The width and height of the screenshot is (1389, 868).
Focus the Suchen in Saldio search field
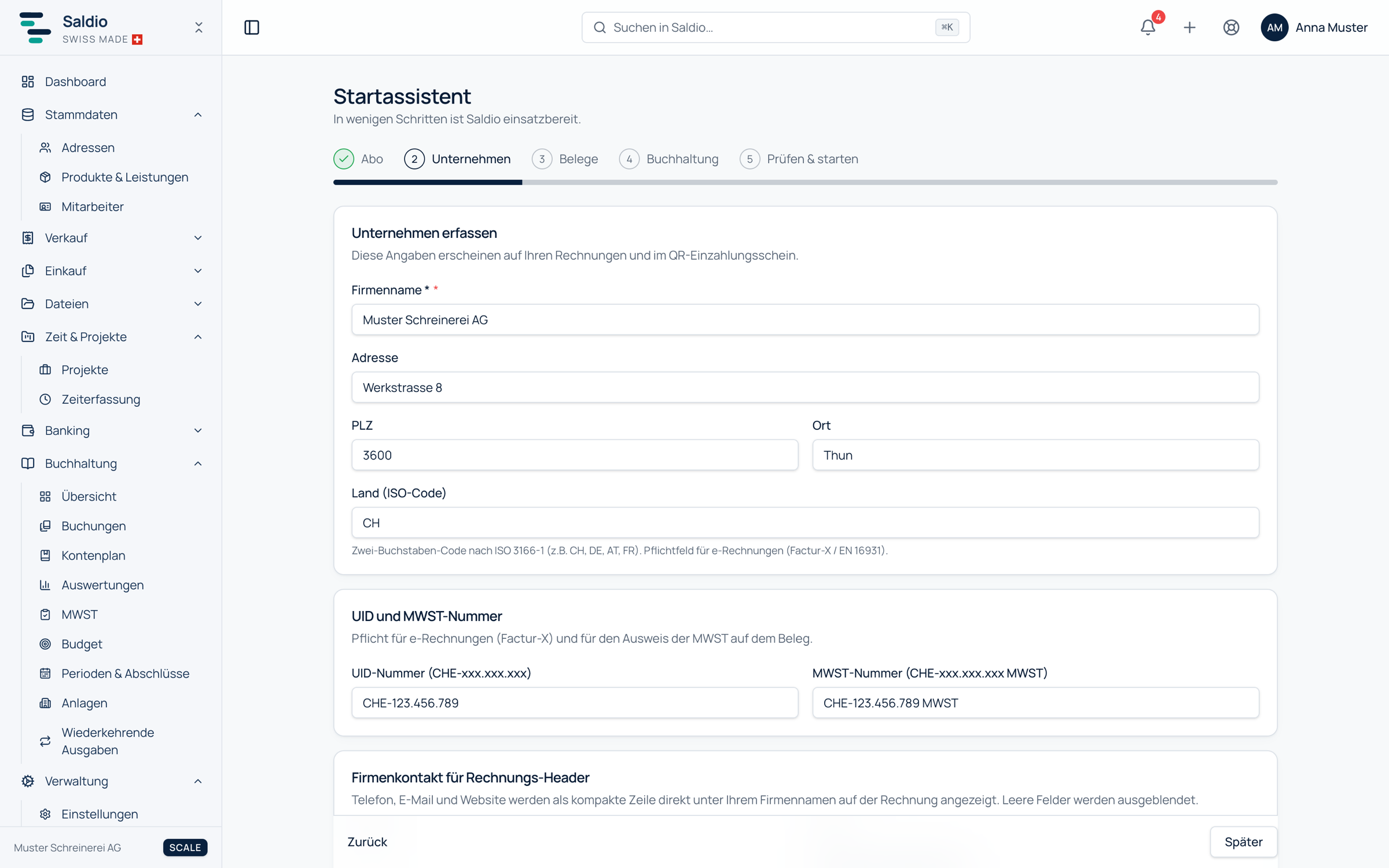point(776,27)
